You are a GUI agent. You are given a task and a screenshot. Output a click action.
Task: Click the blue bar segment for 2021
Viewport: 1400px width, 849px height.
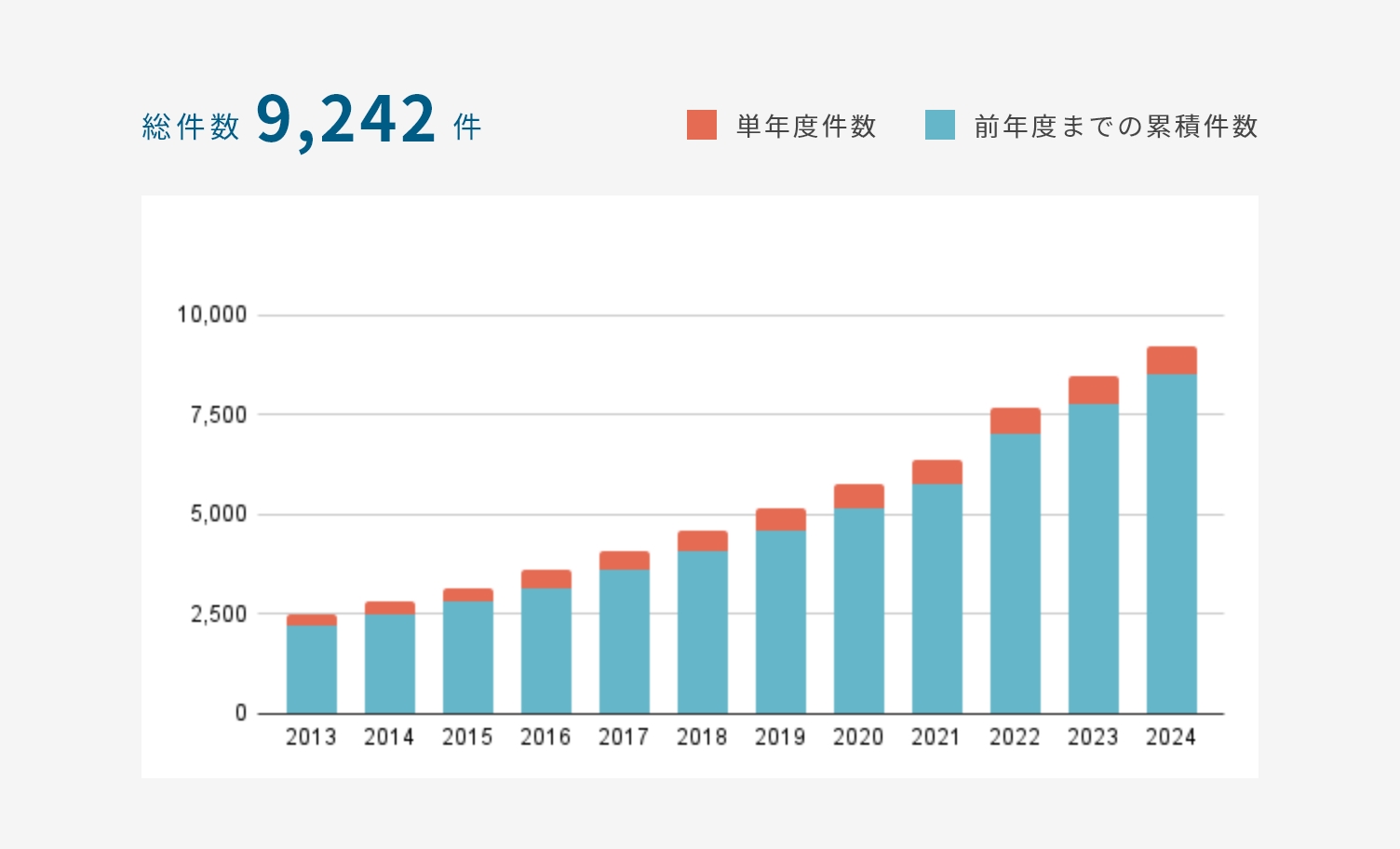point(937,599)
